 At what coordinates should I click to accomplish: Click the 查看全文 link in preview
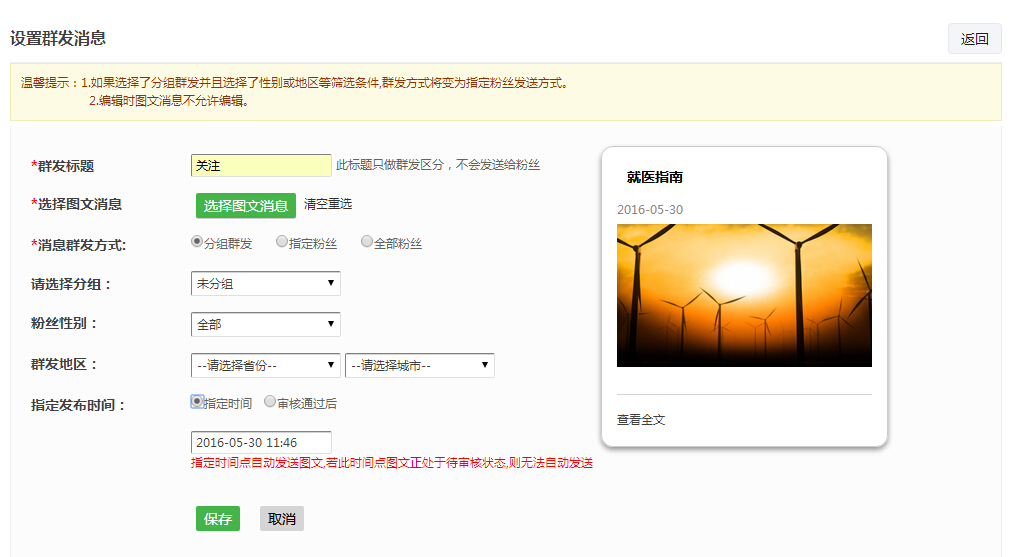641,420
